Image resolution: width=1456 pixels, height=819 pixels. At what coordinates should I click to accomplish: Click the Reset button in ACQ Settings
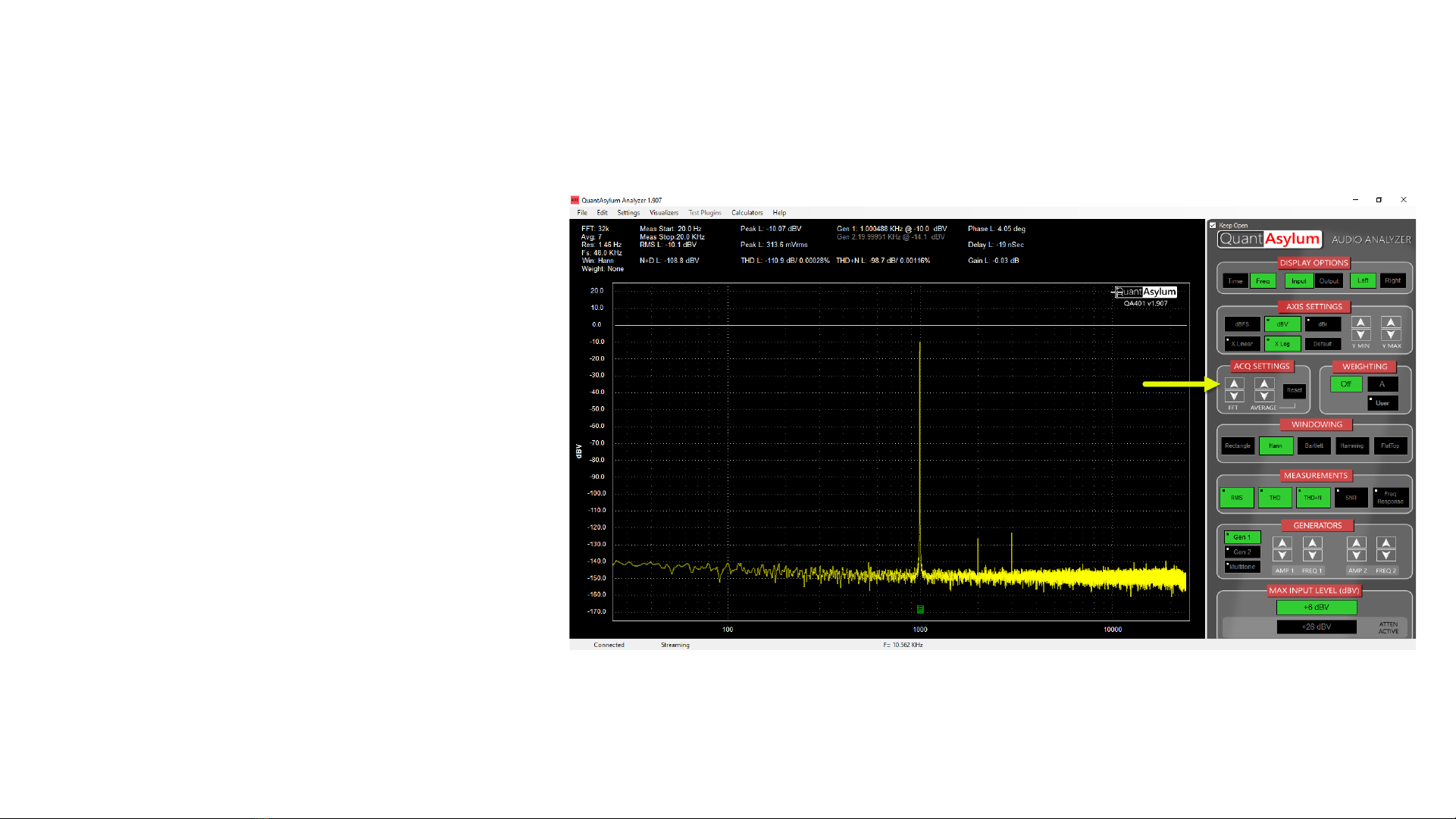(1295, 391)
